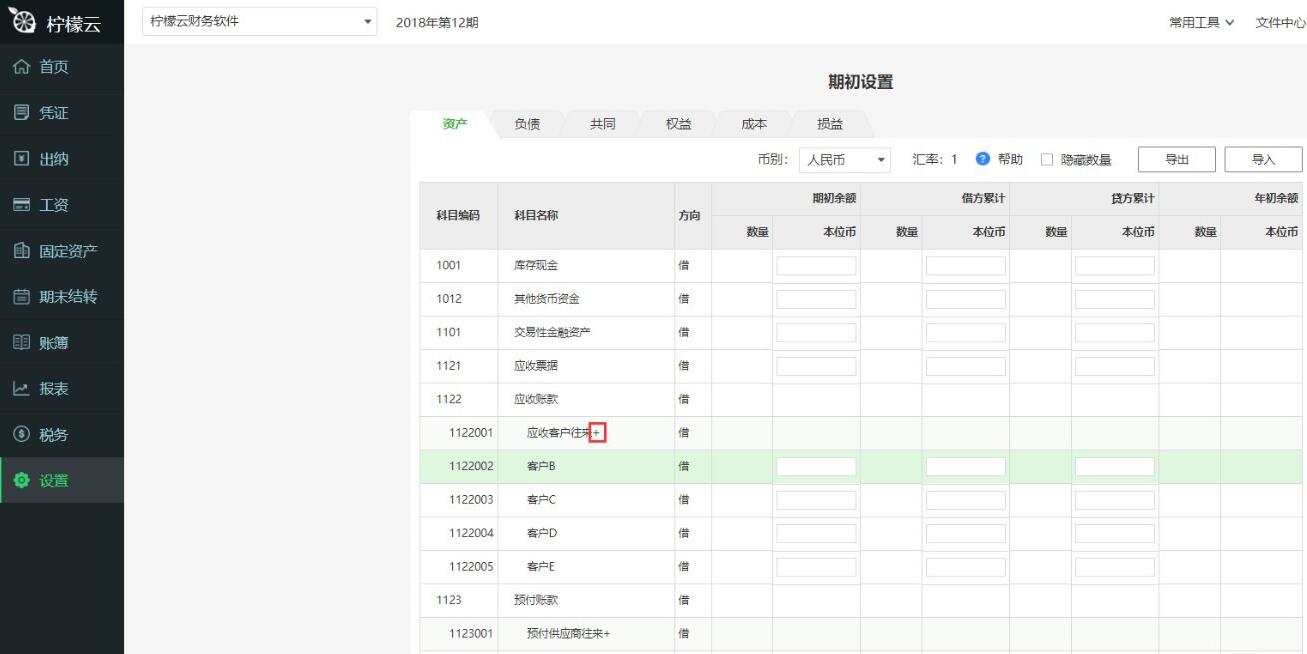This screenshot has height=654, width=1307.
Task: Open the 报表 reports sidebar item
Action: coord(62,389)
